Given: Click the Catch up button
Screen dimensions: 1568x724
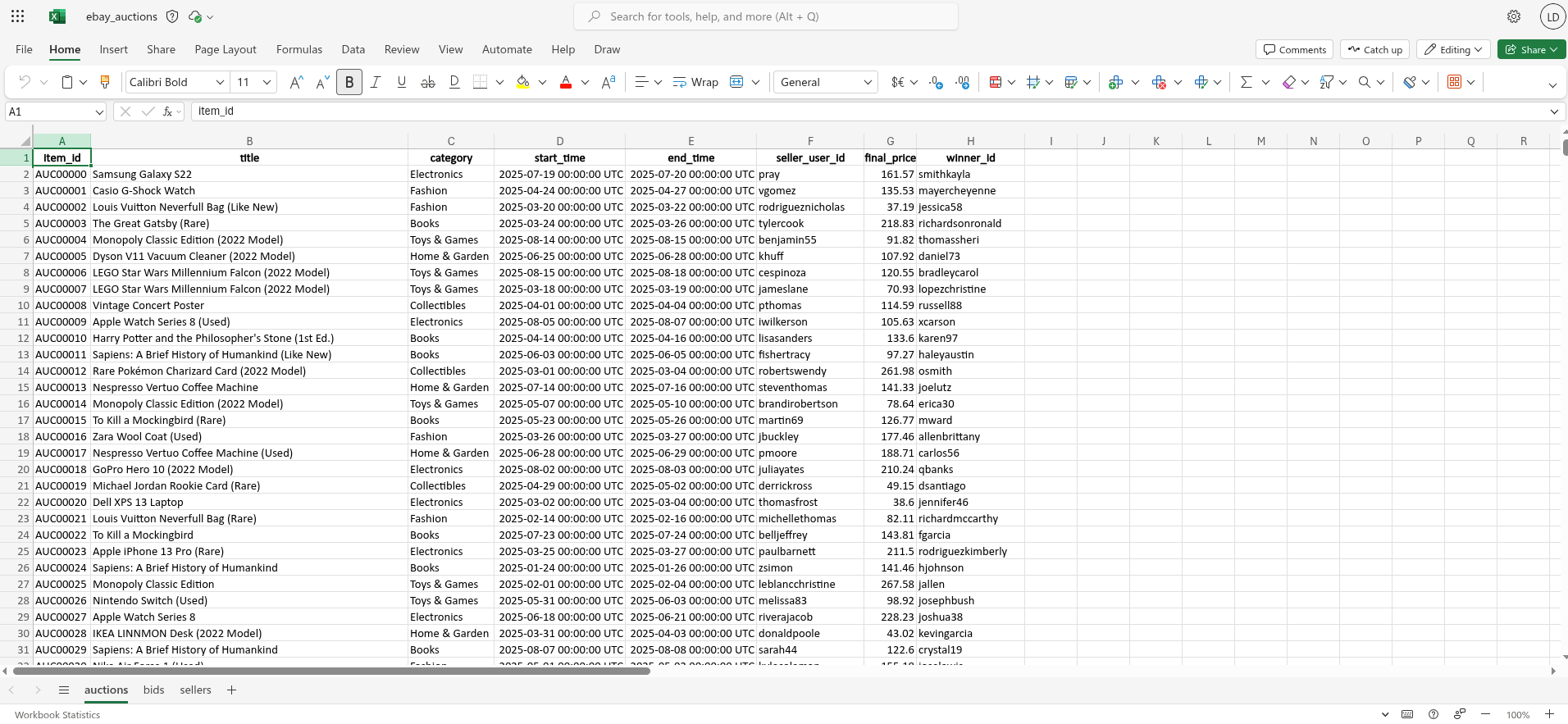Looking at the screenshot, I should point(1375,49).
